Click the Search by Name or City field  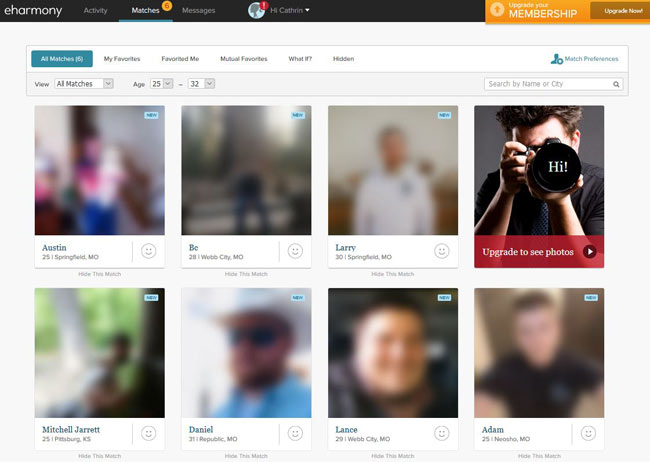coord(548,84)
